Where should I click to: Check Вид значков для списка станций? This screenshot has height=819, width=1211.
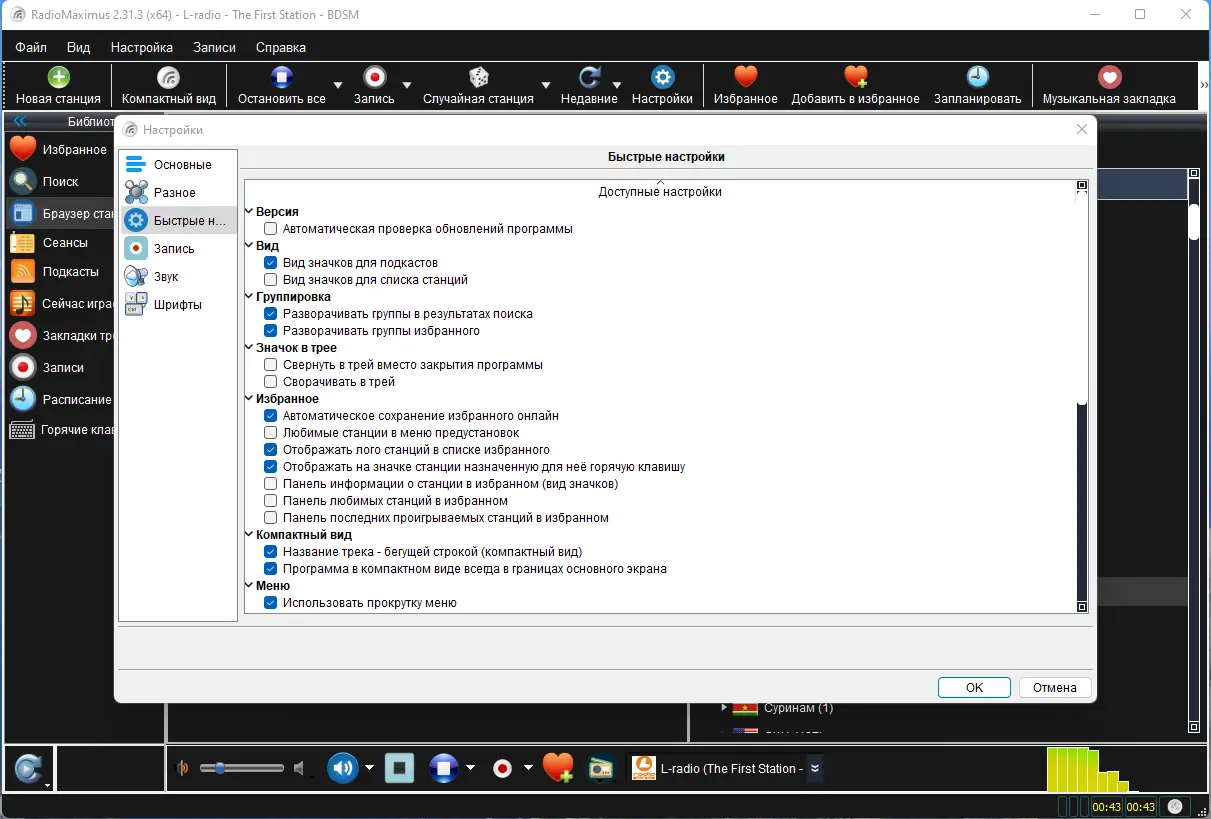click(270, 280)
